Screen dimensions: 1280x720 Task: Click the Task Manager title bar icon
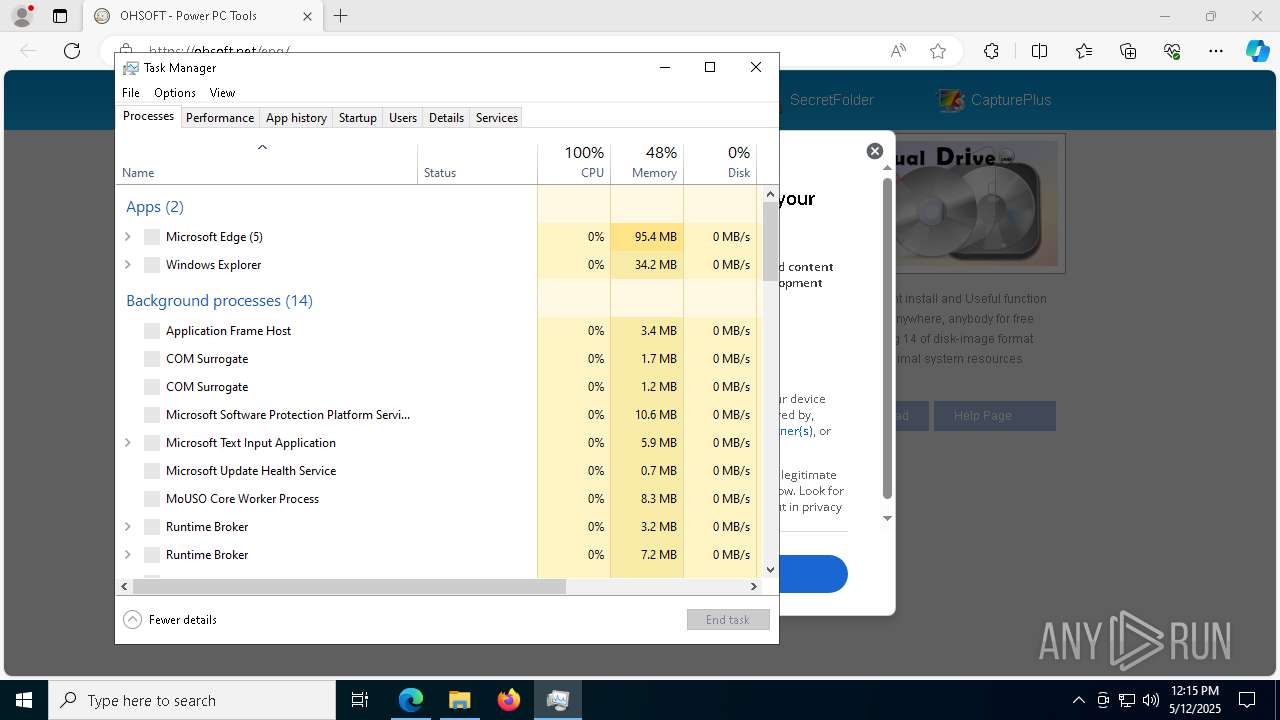(x=131, y=68)
